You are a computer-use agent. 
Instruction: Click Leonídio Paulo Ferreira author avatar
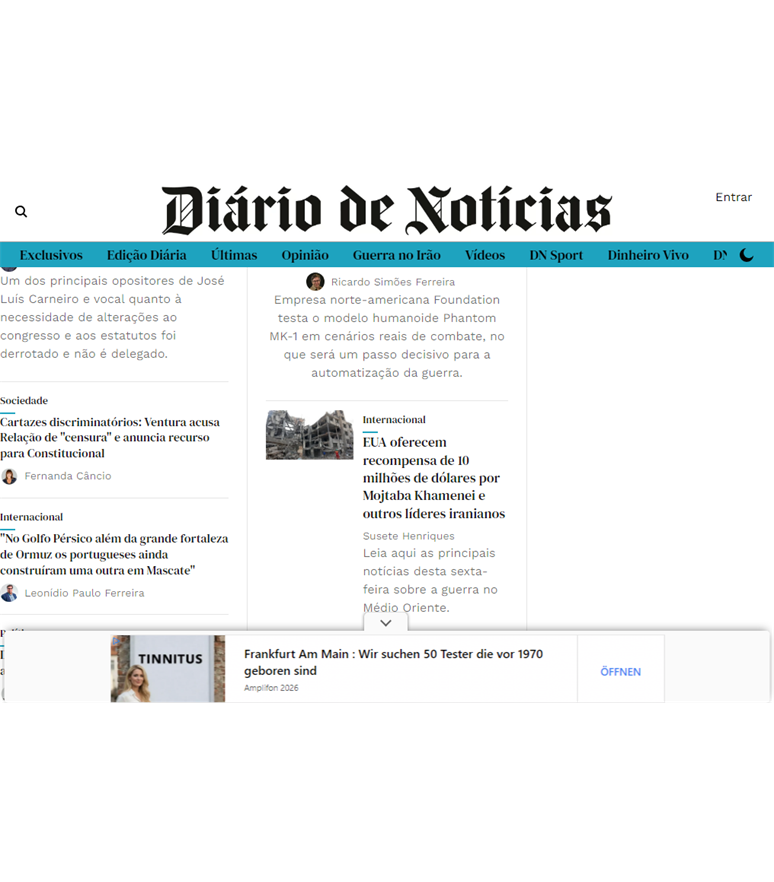9,593
